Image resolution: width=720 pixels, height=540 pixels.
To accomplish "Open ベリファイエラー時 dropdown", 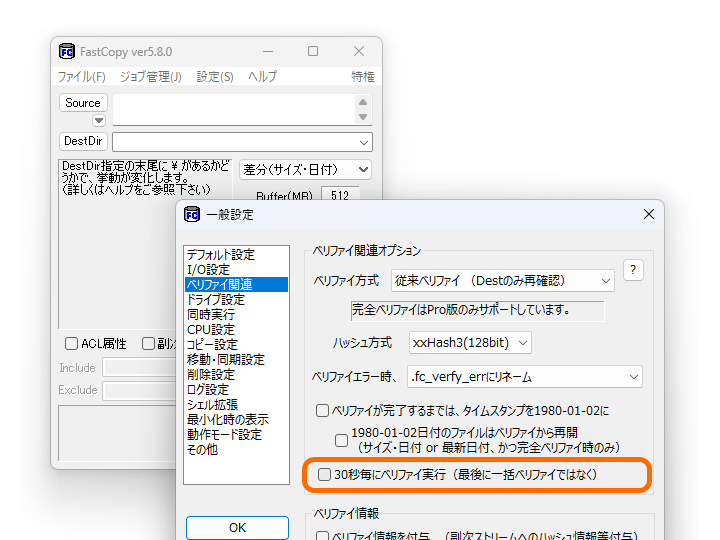I will pyautogui.click(x=524, y=377).
